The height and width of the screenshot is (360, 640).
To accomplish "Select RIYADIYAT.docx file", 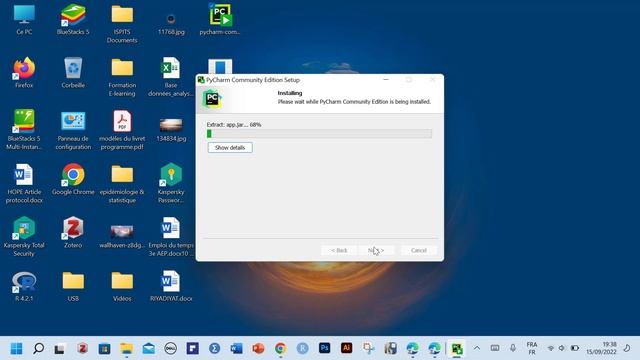I will [x=171, y=286].
